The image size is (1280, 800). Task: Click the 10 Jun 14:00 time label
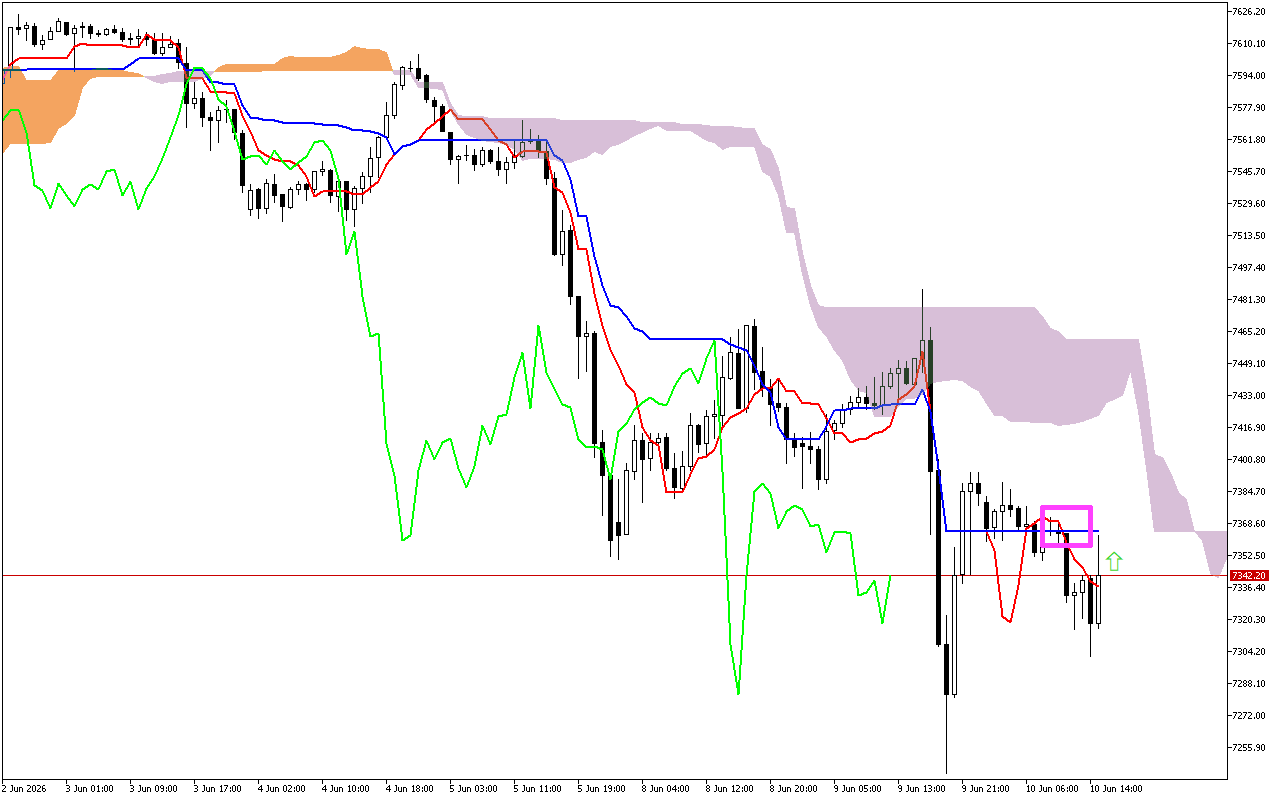pos(1115,789)
